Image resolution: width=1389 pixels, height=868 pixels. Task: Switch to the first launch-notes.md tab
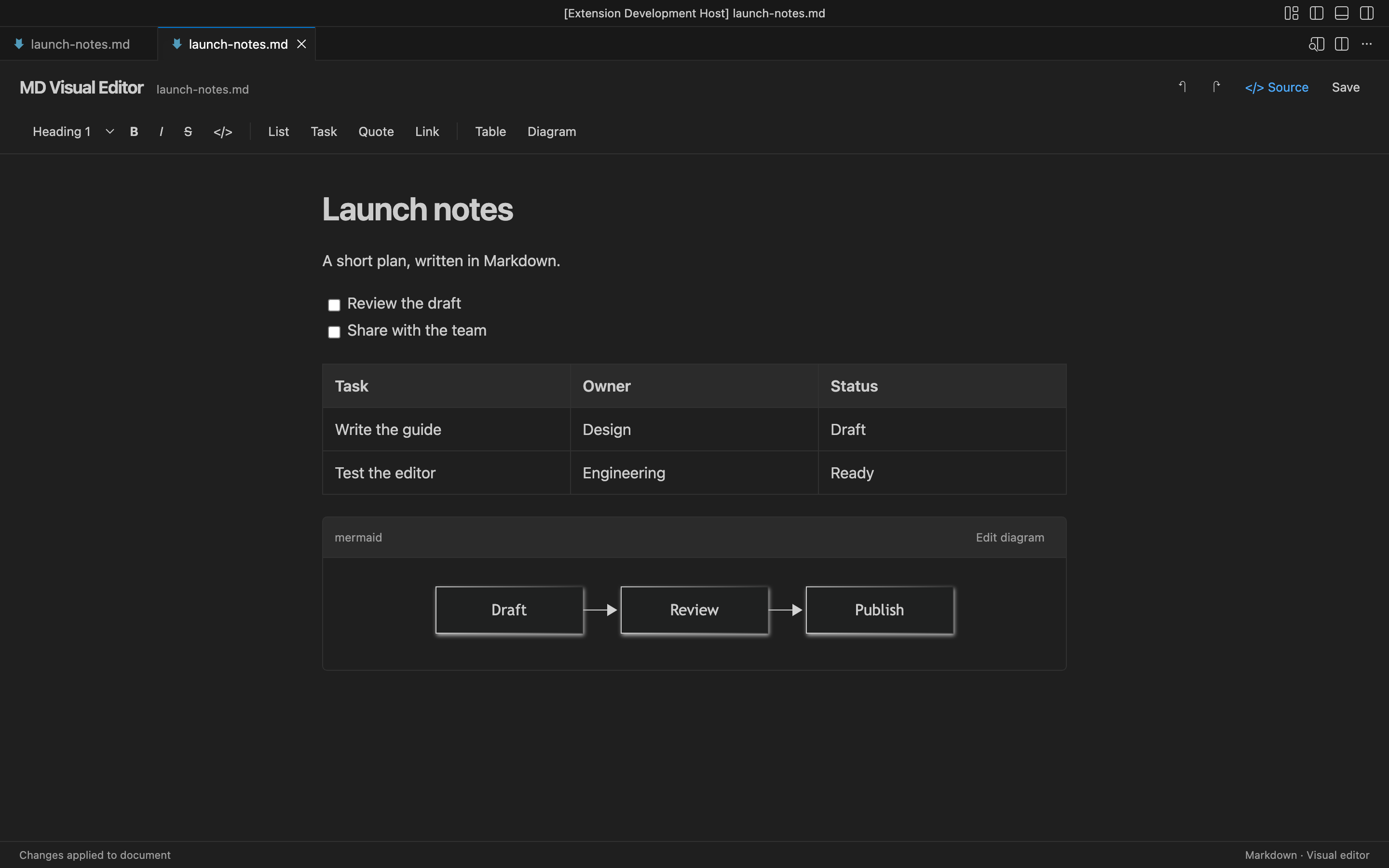[79, 44]
